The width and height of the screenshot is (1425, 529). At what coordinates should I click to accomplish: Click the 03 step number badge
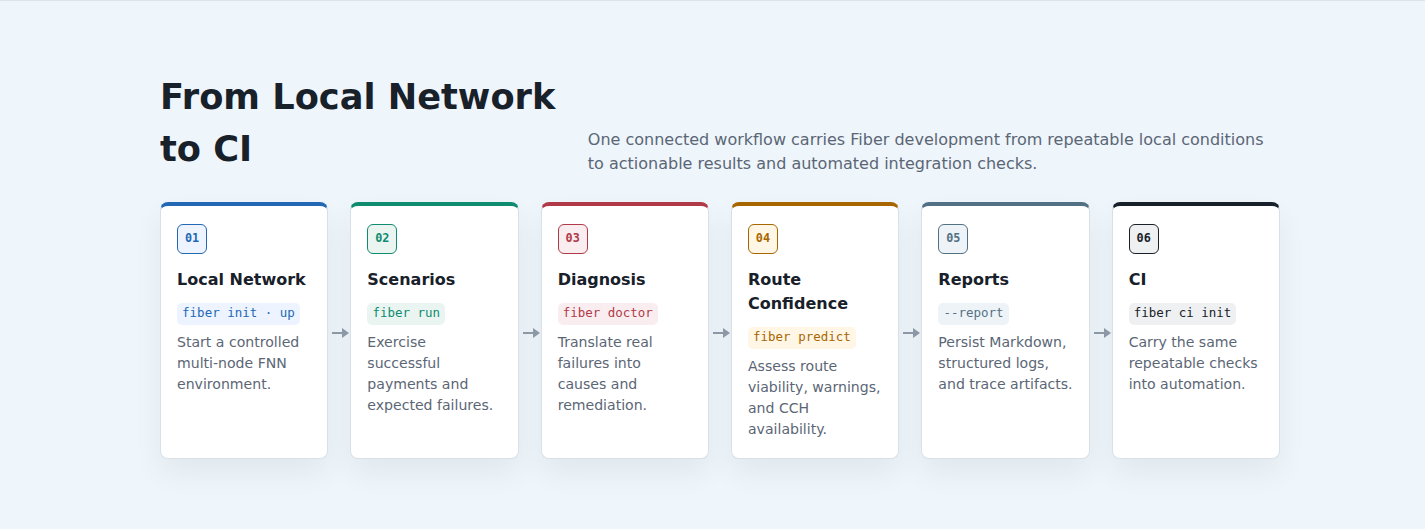pyautogui.click(x=573, y=239)
